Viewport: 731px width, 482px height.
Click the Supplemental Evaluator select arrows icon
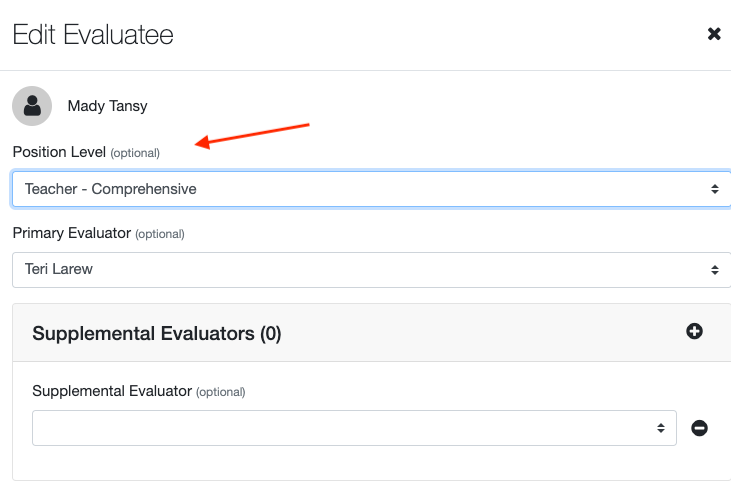(x=661, y=428)
